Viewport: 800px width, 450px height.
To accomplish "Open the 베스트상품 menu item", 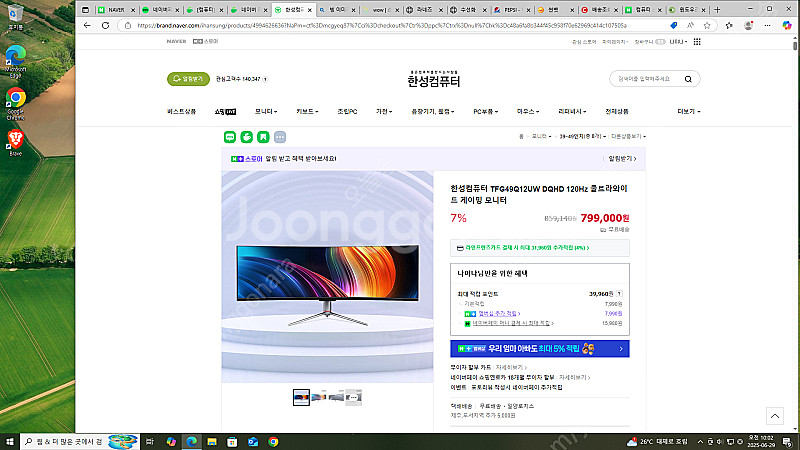I will click(182, 111).
